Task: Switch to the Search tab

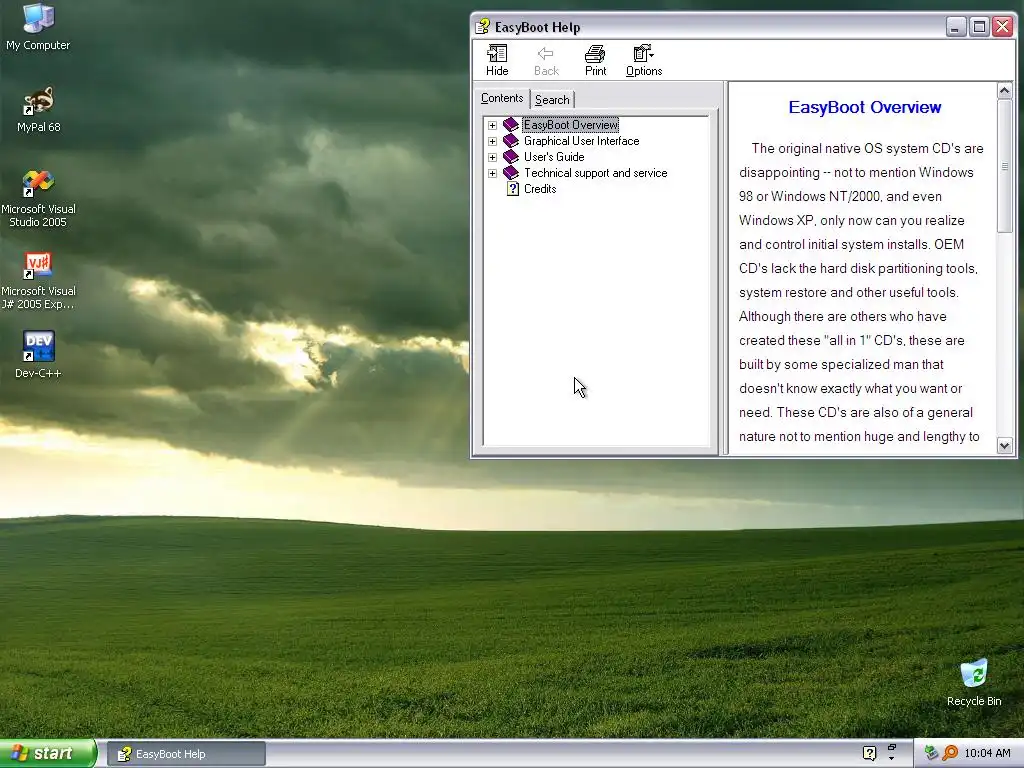Action: click(552, 100)
